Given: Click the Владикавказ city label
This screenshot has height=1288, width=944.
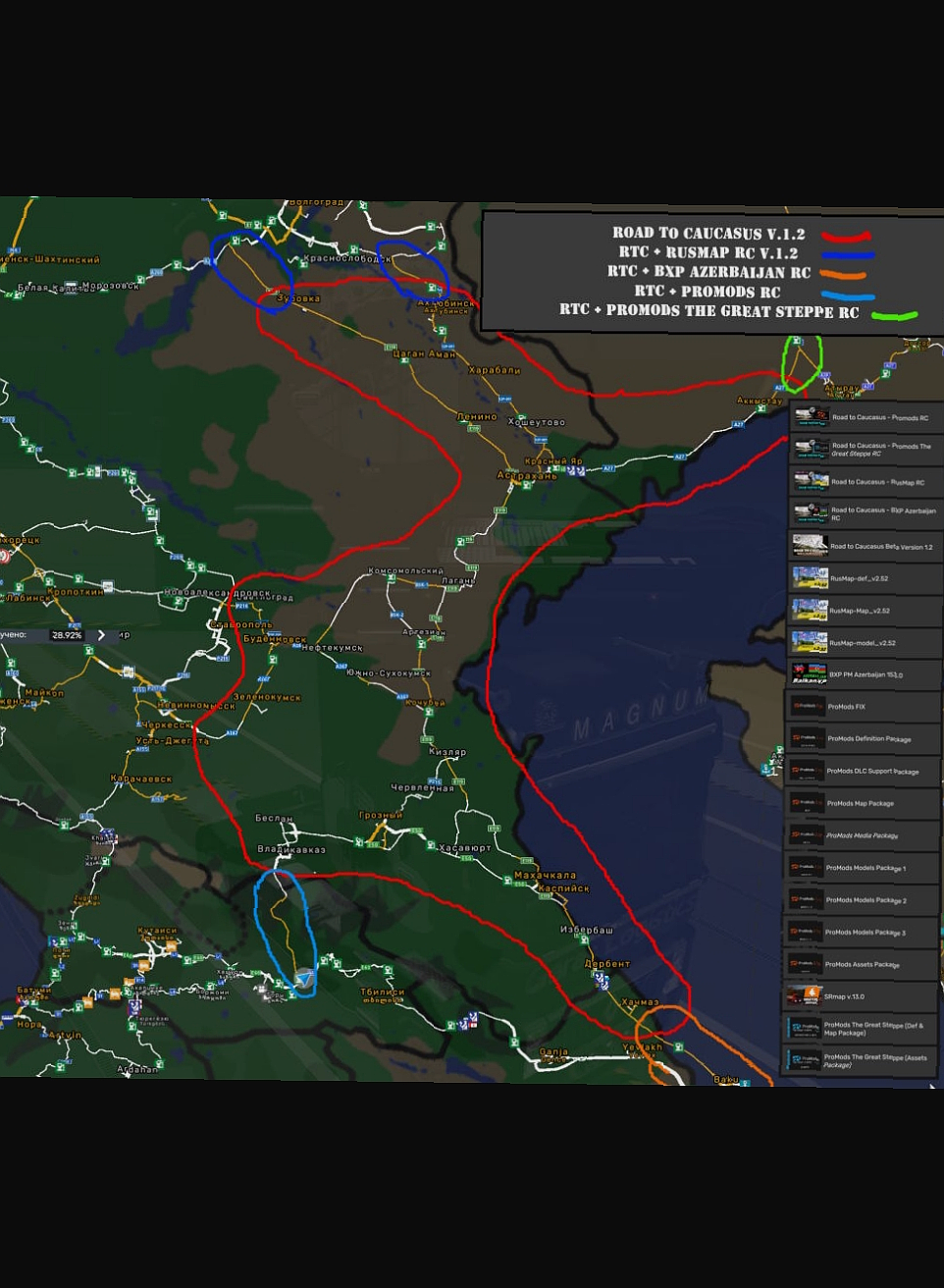Looking at the screenshot, I should [x=291, y=849].
